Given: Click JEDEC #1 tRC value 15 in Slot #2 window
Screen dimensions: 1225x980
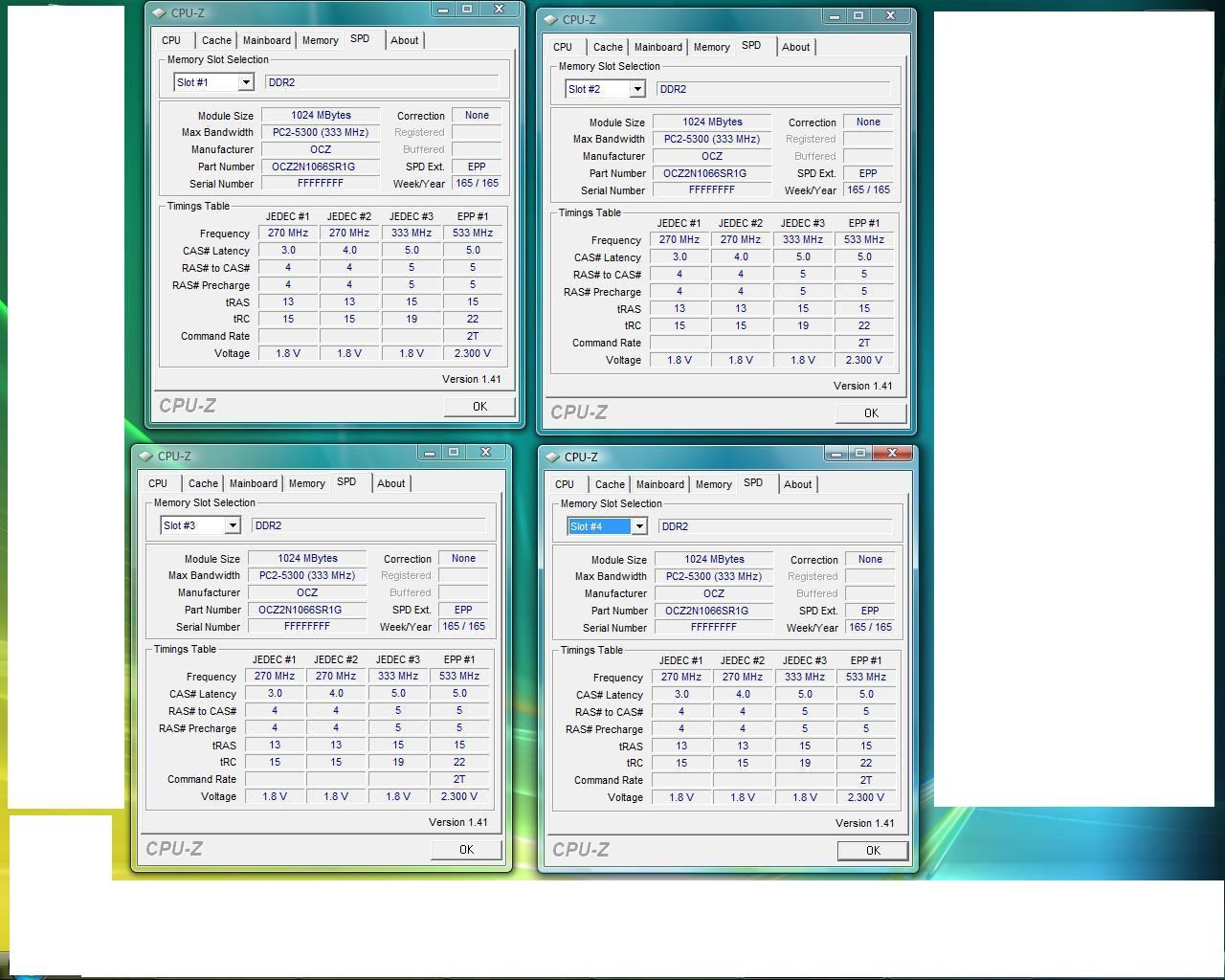Looking at the screenshot, I should [679, 325].
